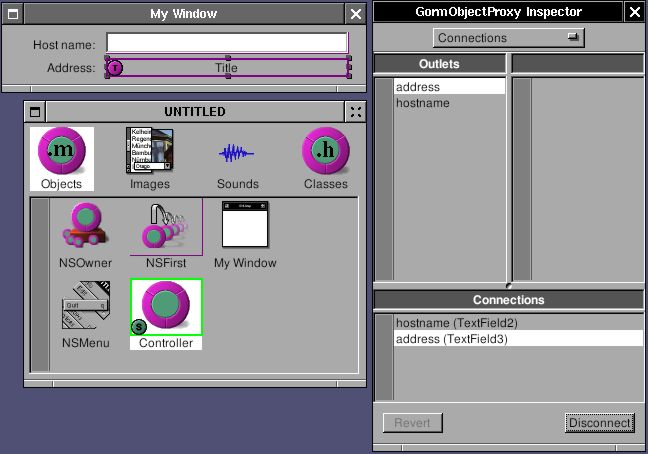Open the Classes section icon

pos(325,151)
